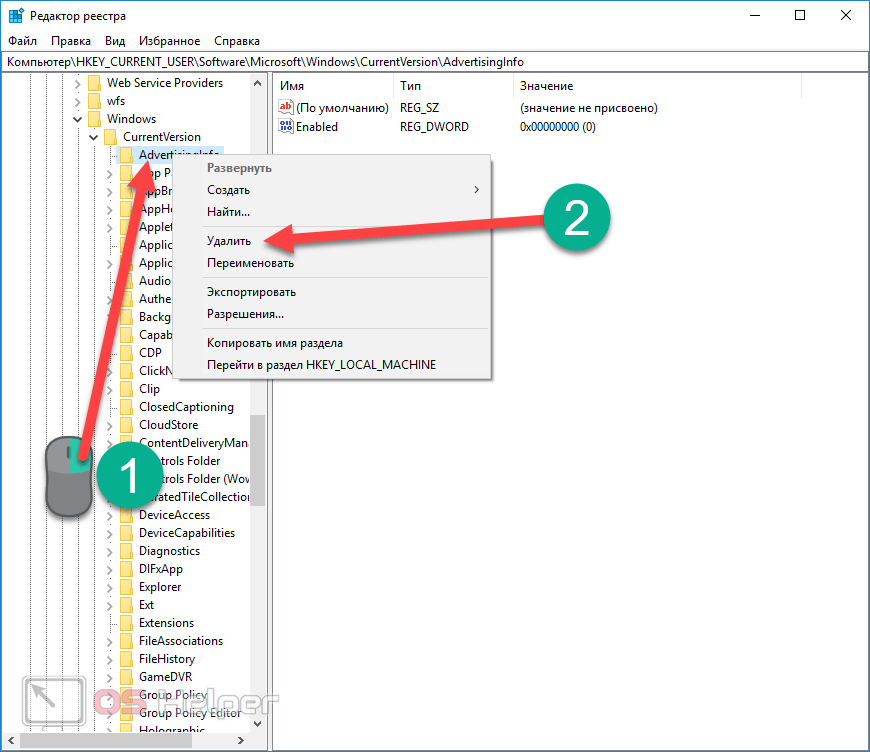Select Переименовать from the context menu
The image size is (870, 752).
pyautogui.click(x=250, y=263)
